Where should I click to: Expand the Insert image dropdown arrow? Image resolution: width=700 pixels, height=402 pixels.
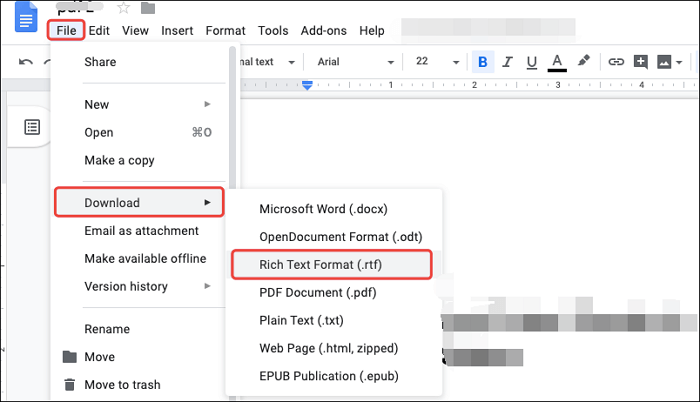[x=679, y=62]
